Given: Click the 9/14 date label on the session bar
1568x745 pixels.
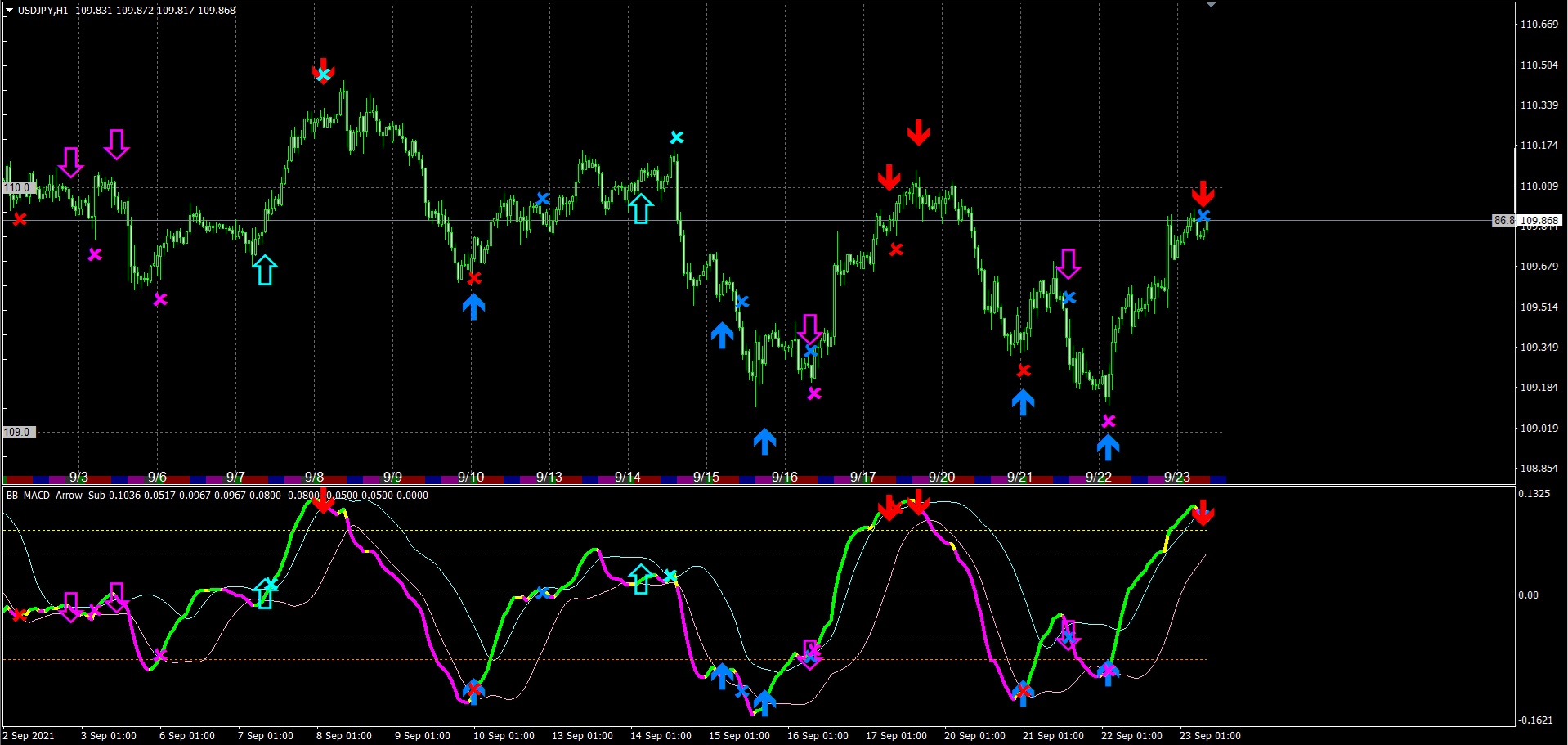Looking at the screenshot, I should [628, 478].
